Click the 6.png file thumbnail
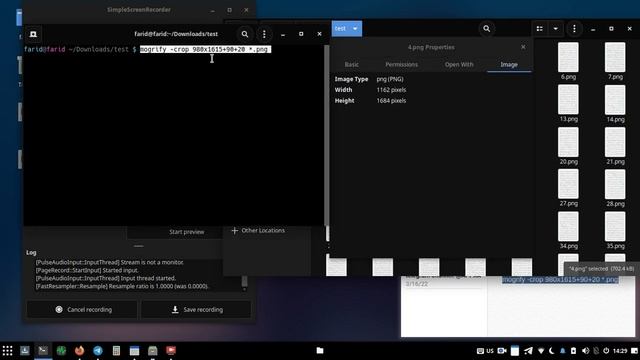Screen dimensions: 640x360 (568, 58)
